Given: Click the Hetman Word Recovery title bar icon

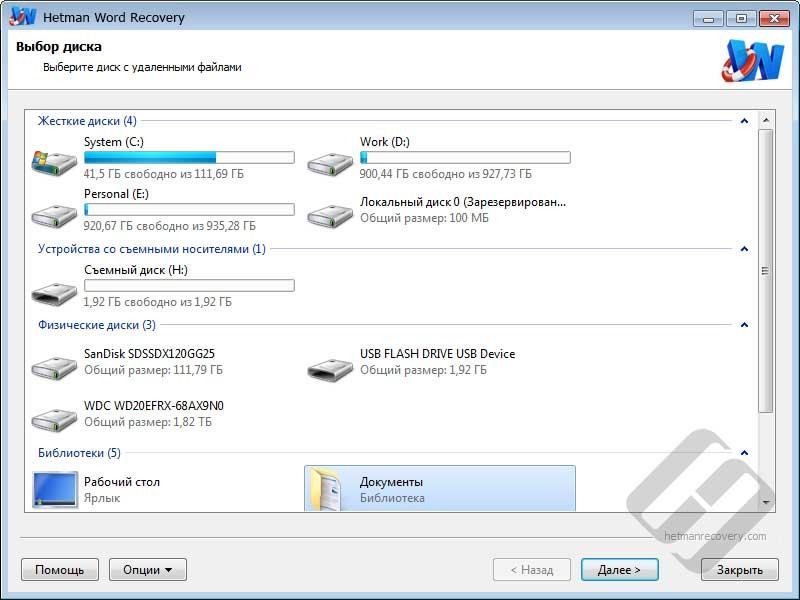Looking at the screenshot, I should 22,16.
